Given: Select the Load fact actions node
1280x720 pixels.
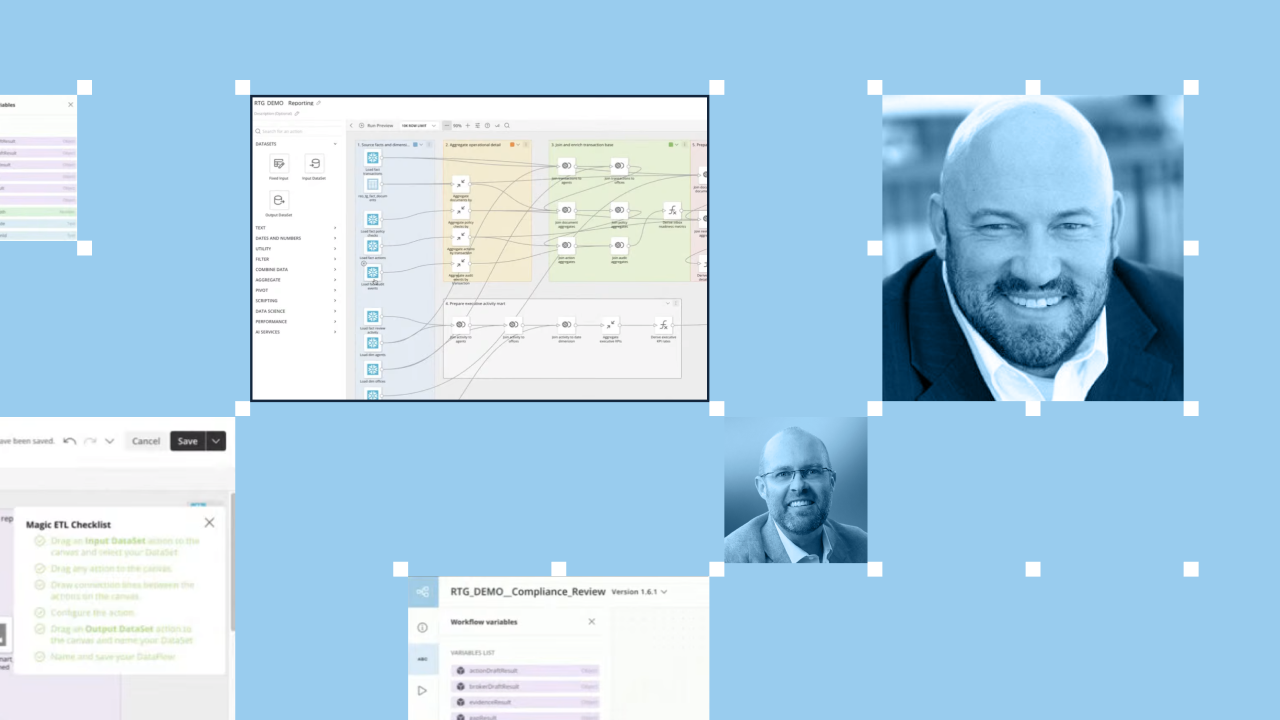Looking at the screenshot, I should pos(373,246).
